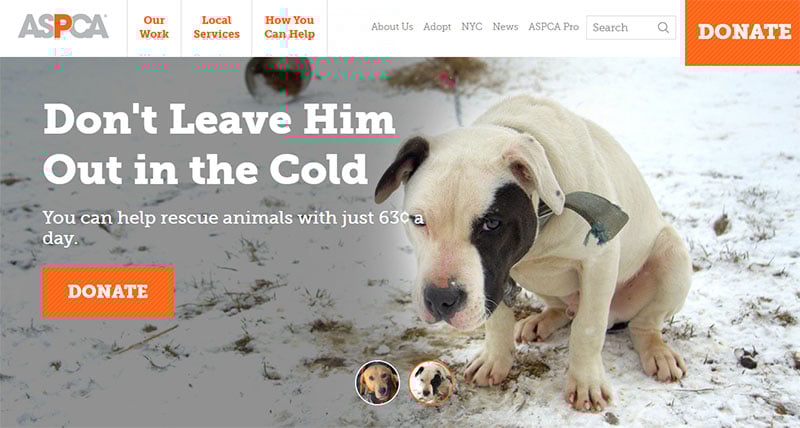Click the 63¢ a day rescue text

coord(233,227)
